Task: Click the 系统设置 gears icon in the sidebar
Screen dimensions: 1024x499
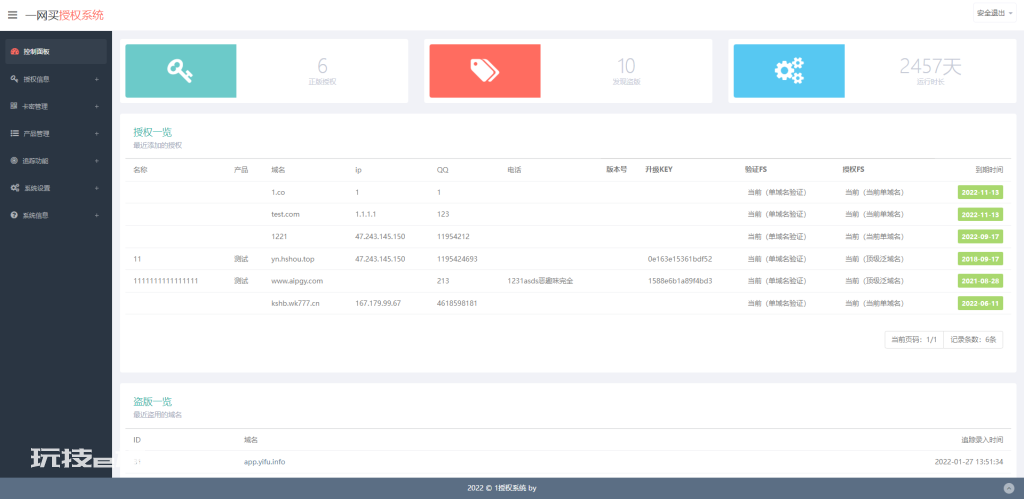Action: click(x=14, y=187)
